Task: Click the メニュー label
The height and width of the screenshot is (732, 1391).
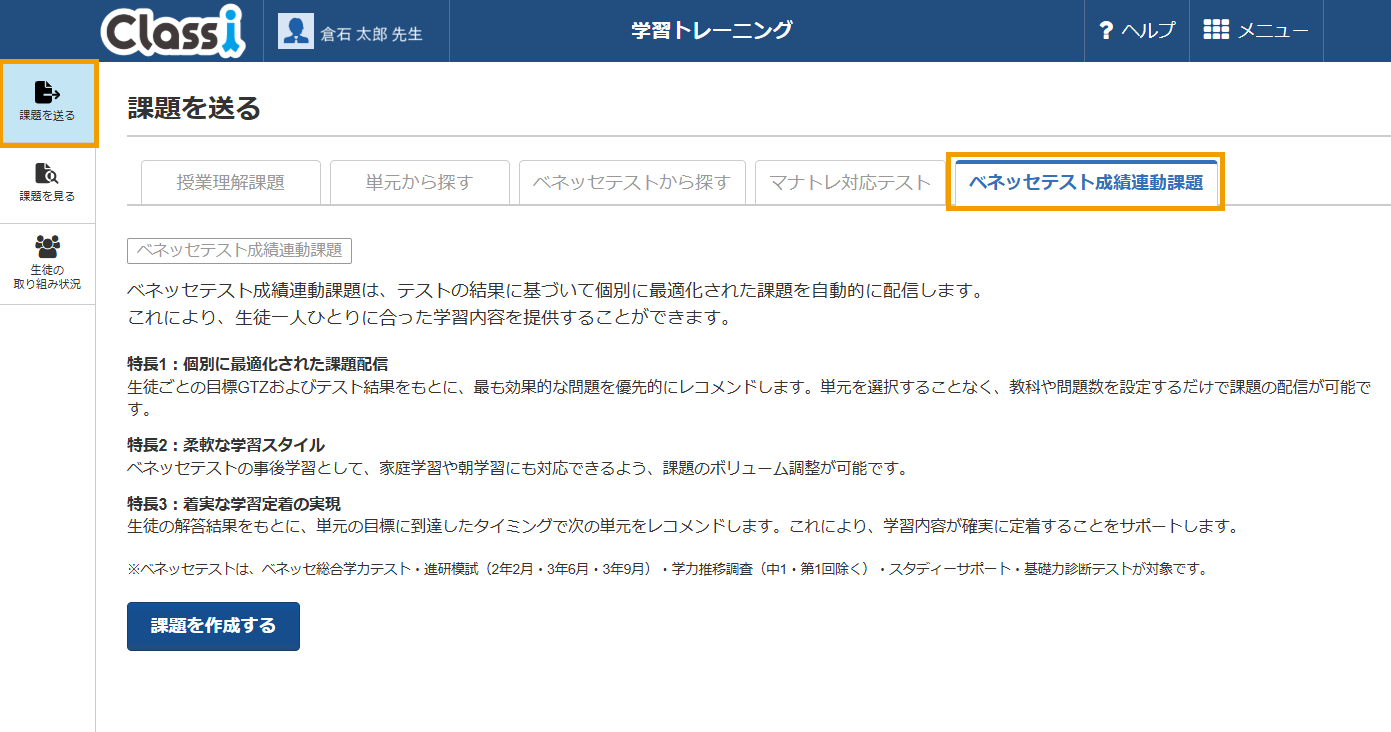Action: tap(1273, 31)
